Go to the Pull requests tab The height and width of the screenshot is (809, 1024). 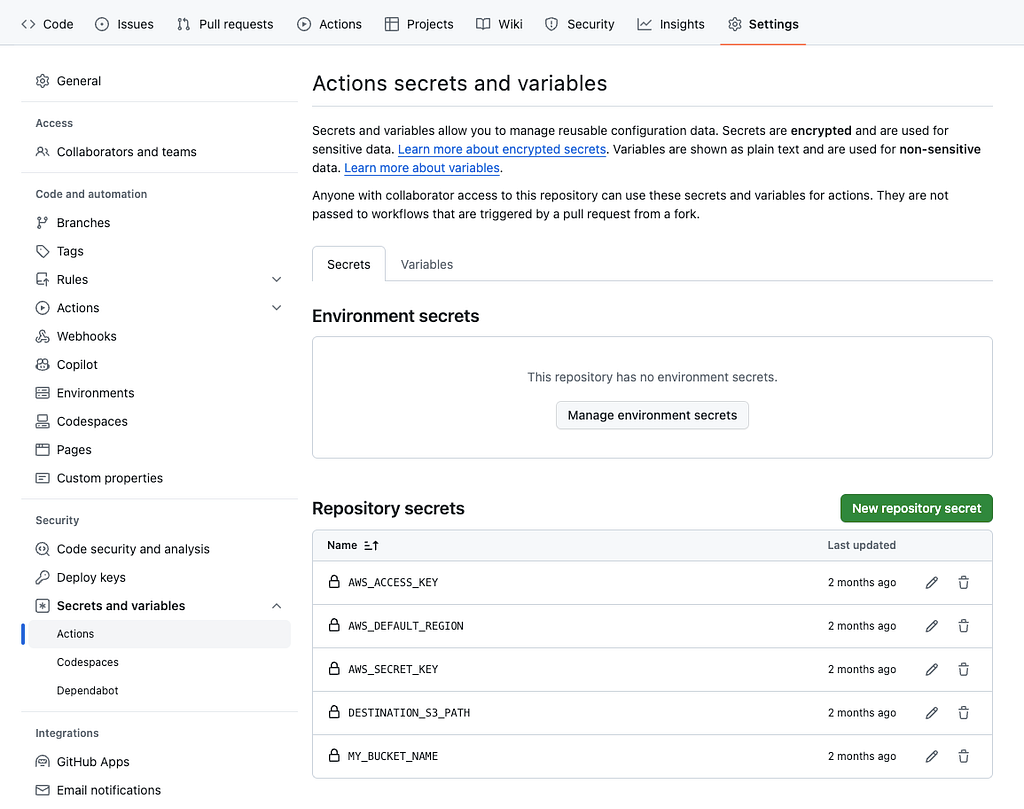225,24
